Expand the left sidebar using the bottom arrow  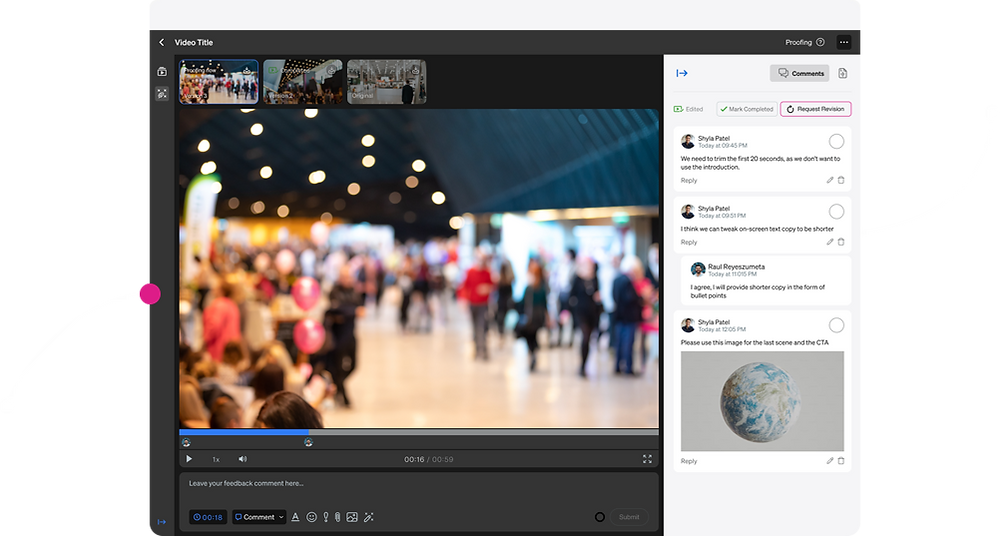point(161,522)
